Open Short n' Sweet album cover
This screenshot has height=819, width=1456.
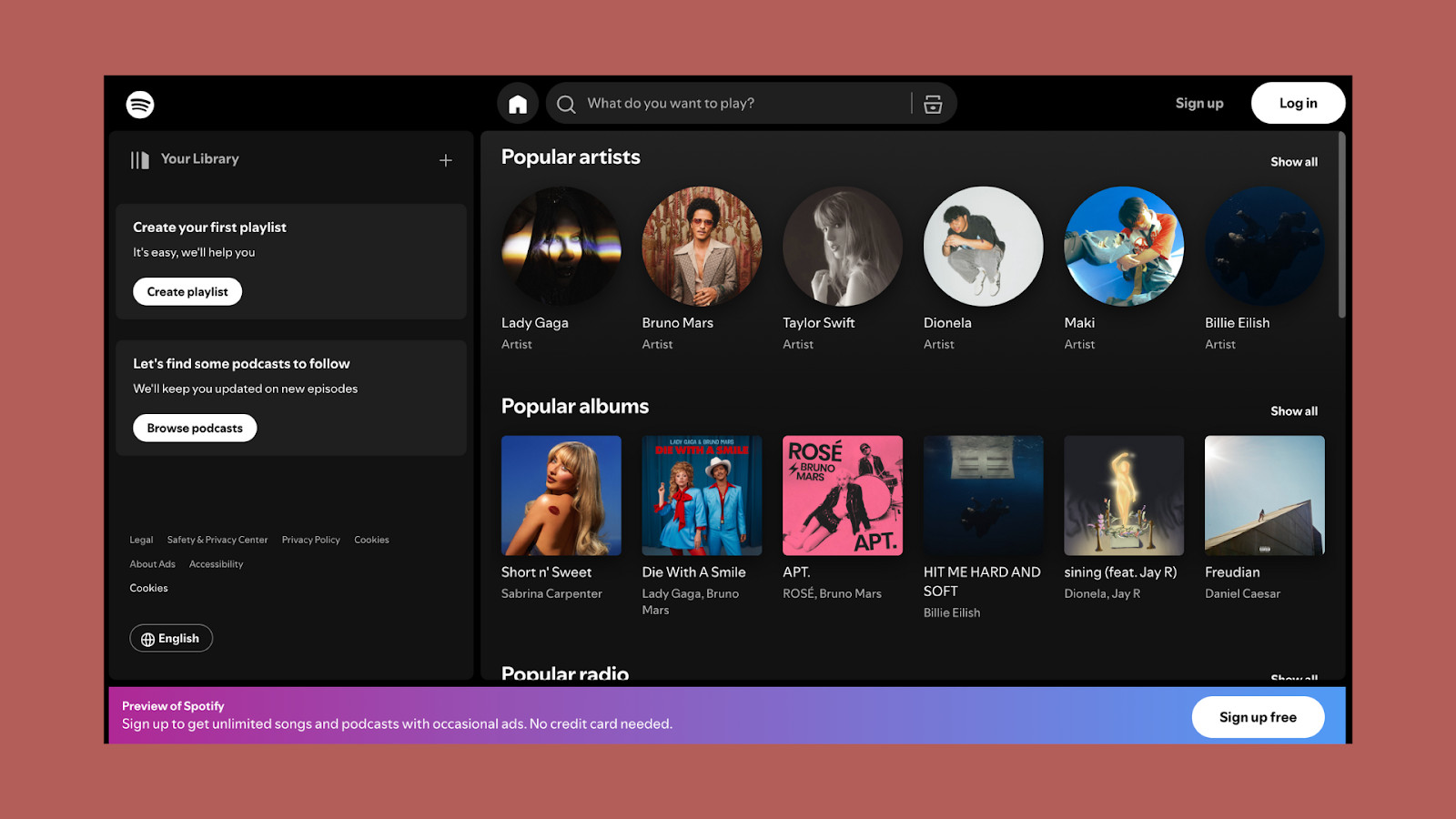pyautogui.click(x=561, y=496)
